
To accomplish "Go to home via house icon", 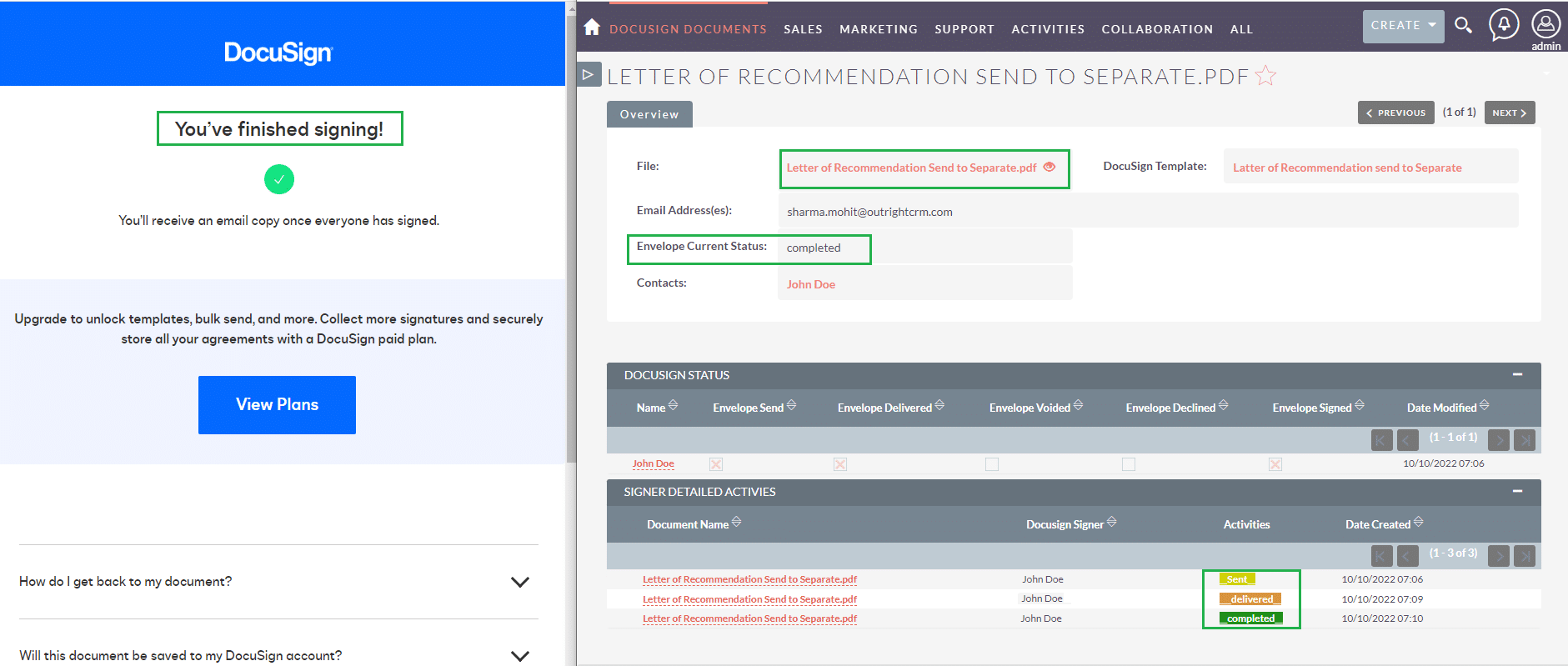I will coord(592,28).
